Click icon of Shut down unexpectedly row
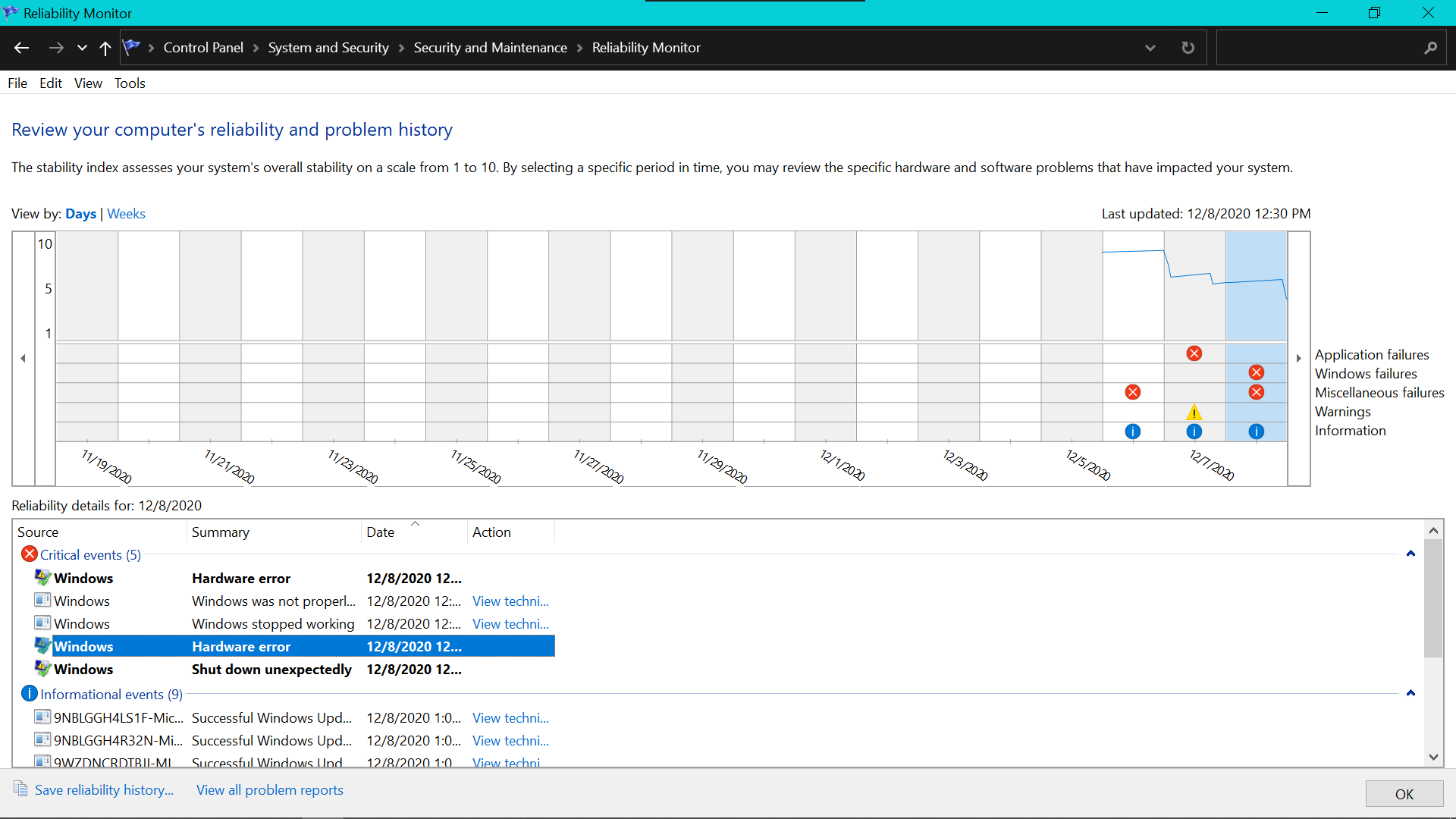The height and width of the screenshot is (819, 1456). (42, 669)
